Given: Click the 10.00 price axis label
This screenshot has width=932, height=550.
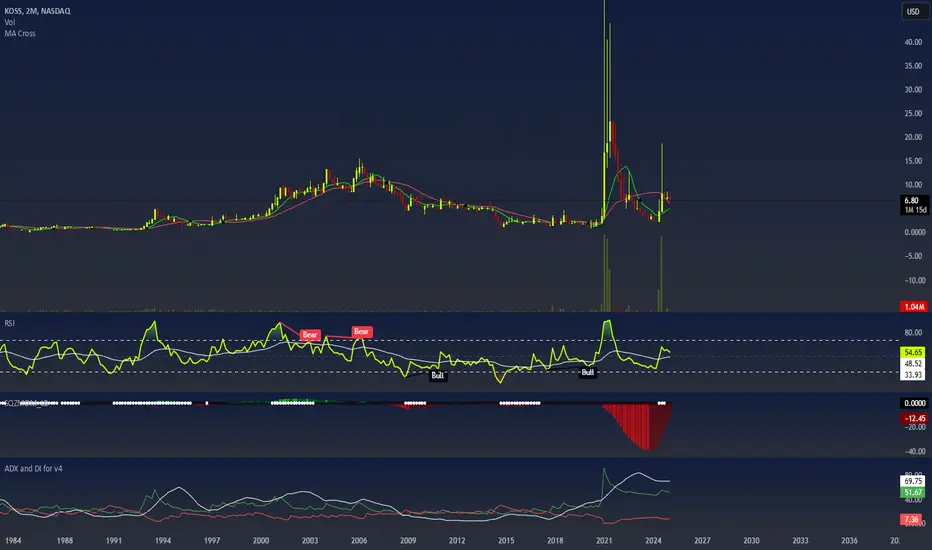Looking at the screenshot, I should click(x=914, y=185).
